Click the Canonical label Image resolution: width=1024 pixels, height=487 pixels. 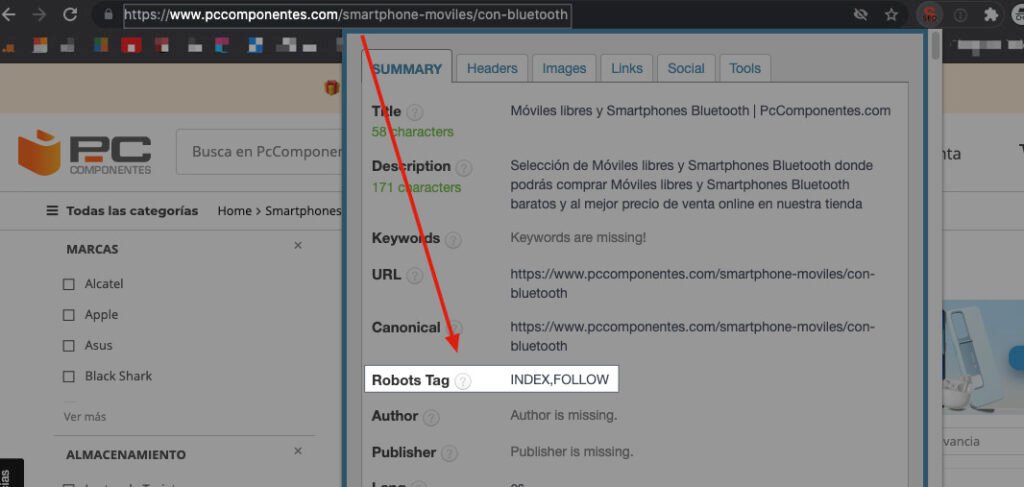point(406,327)
